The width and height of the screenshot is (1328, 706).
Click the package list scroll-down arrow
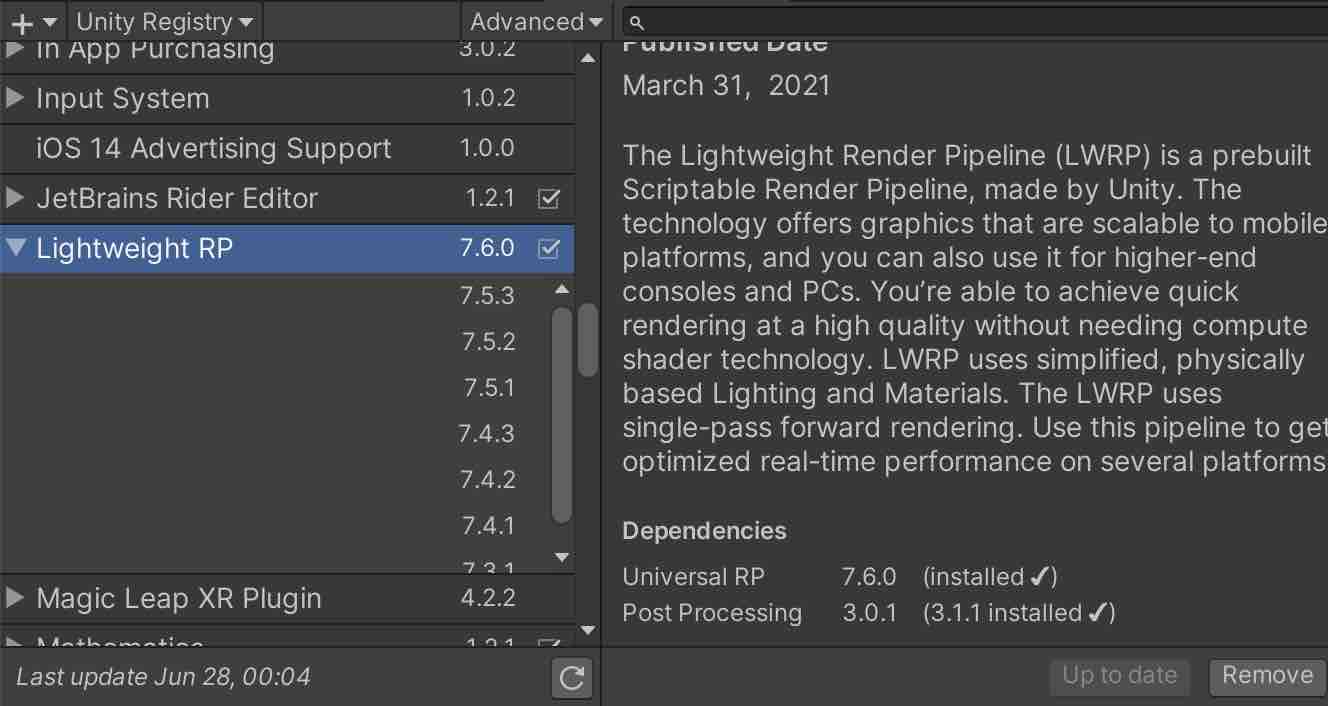588,630
